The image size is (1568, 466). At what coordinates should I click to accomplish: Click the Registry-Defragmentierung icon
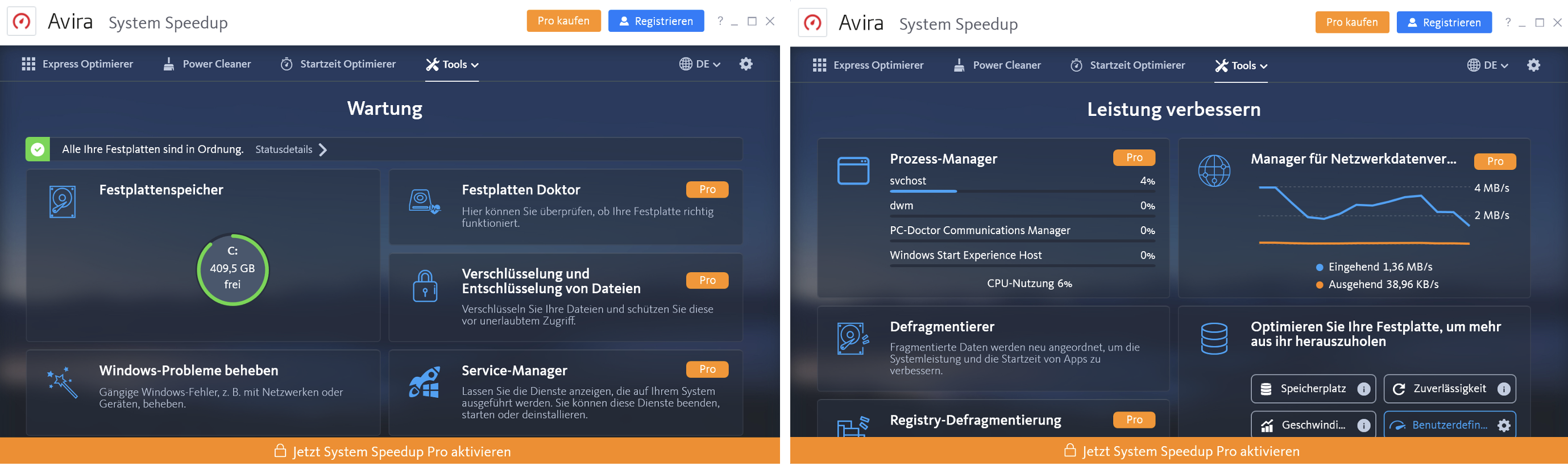[x=853, y=426]
